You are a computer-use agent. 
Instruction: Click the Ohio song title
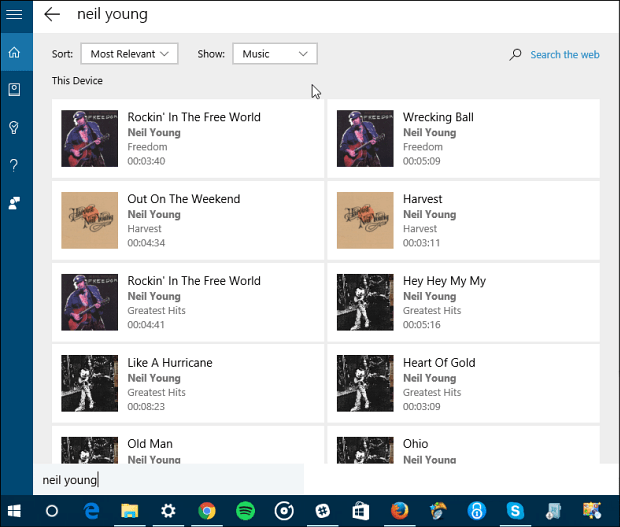[x=415, y=444]
